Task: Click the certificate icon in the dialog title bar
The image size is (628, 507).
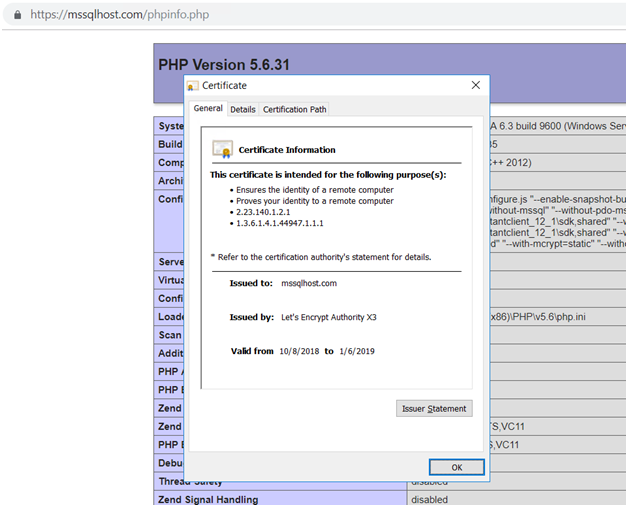Action: point(194,87)
